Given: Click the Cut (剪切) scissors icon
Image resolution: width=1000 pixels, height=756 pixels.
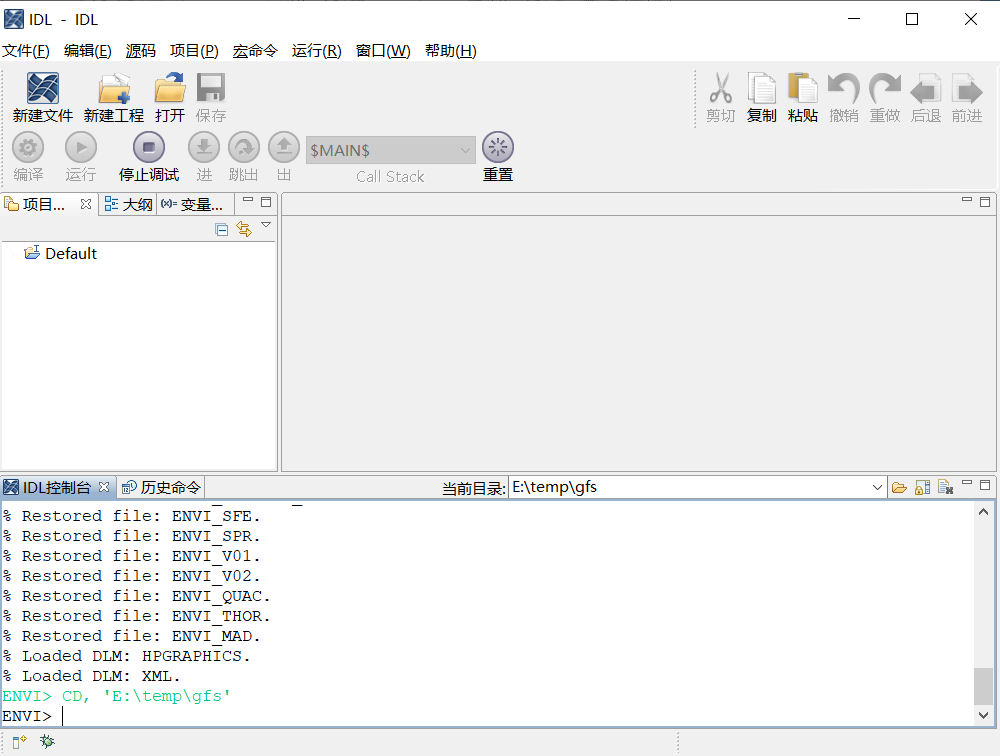Looking at the screenshot, I should pos(721,88).
